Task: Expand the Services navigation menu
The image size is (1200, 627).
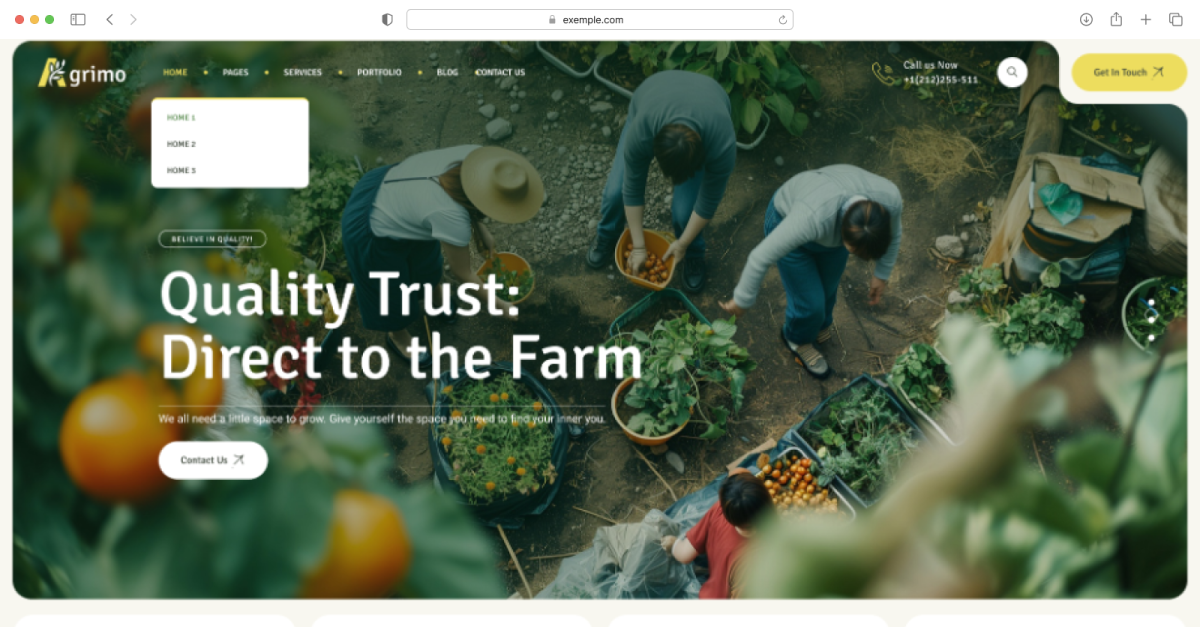Action: (302, 72)
